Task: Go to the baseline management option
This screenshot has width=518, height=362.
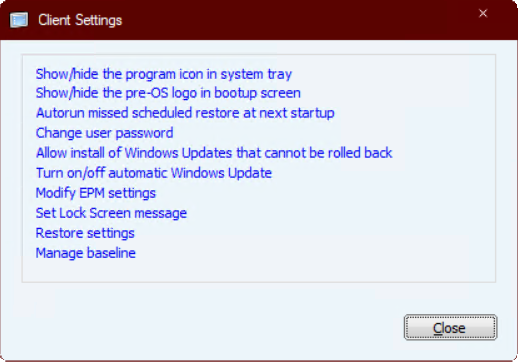Action: tap(86, 253)
